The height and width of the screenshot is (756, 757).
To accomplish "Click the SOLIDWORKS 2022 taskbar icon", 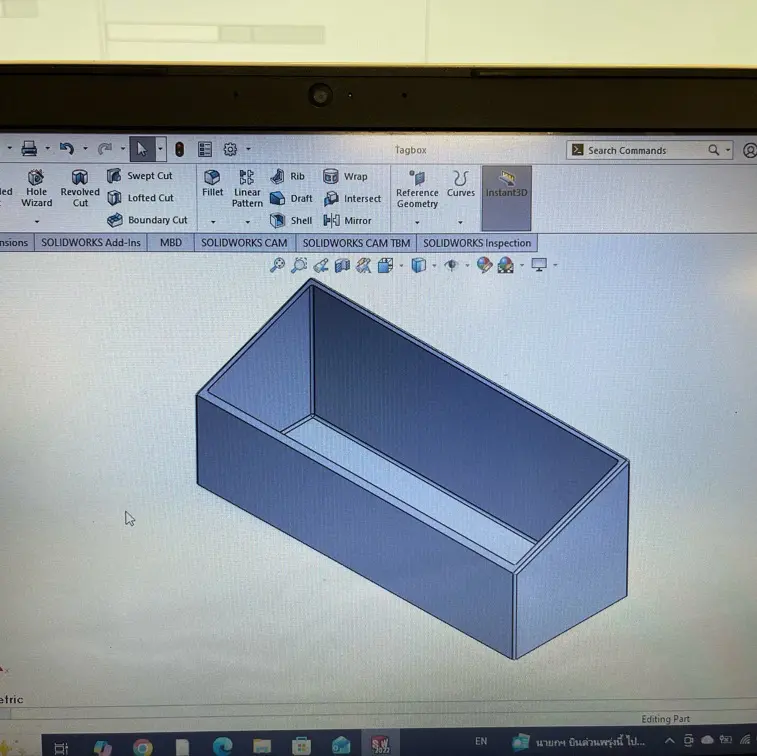I will click(x=380, y=745).
